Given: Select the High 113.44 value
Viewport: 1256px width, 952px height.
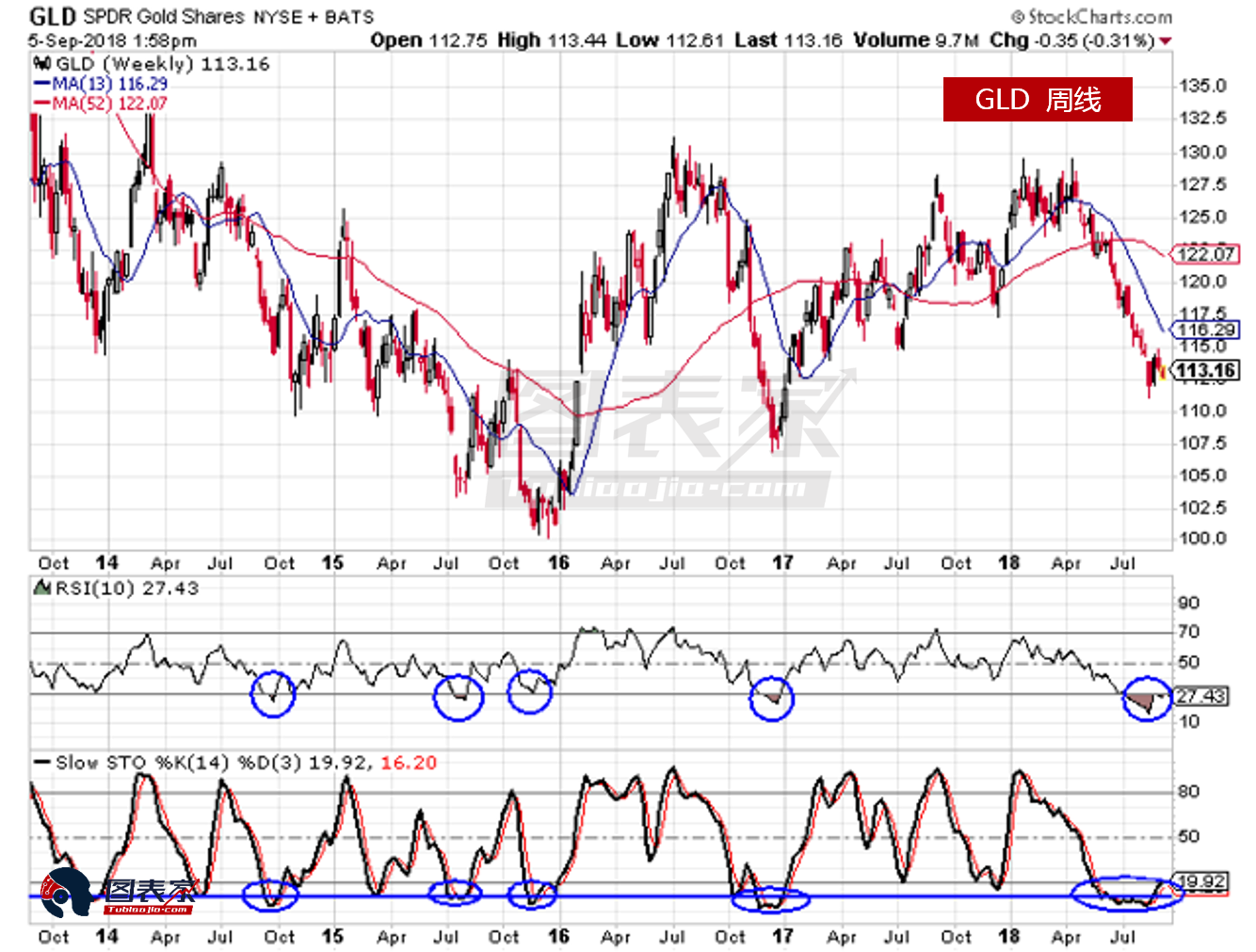Looking at the screenshot, I should [x=552, y=40].
